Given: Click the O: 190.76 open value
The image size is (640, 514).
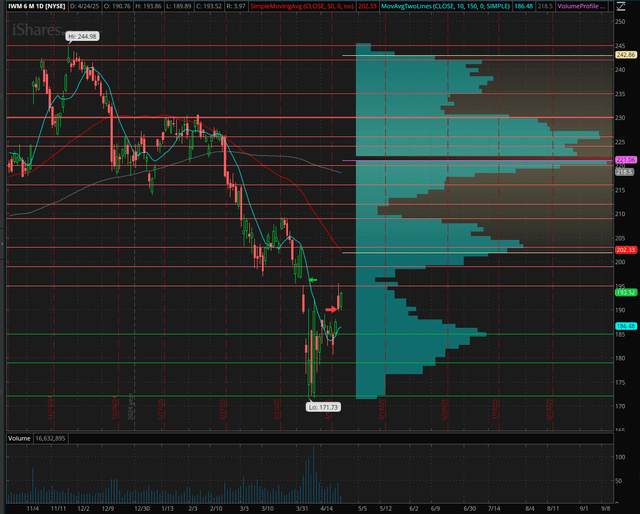Looking at the screenshot, I should (x=119, y=6).
